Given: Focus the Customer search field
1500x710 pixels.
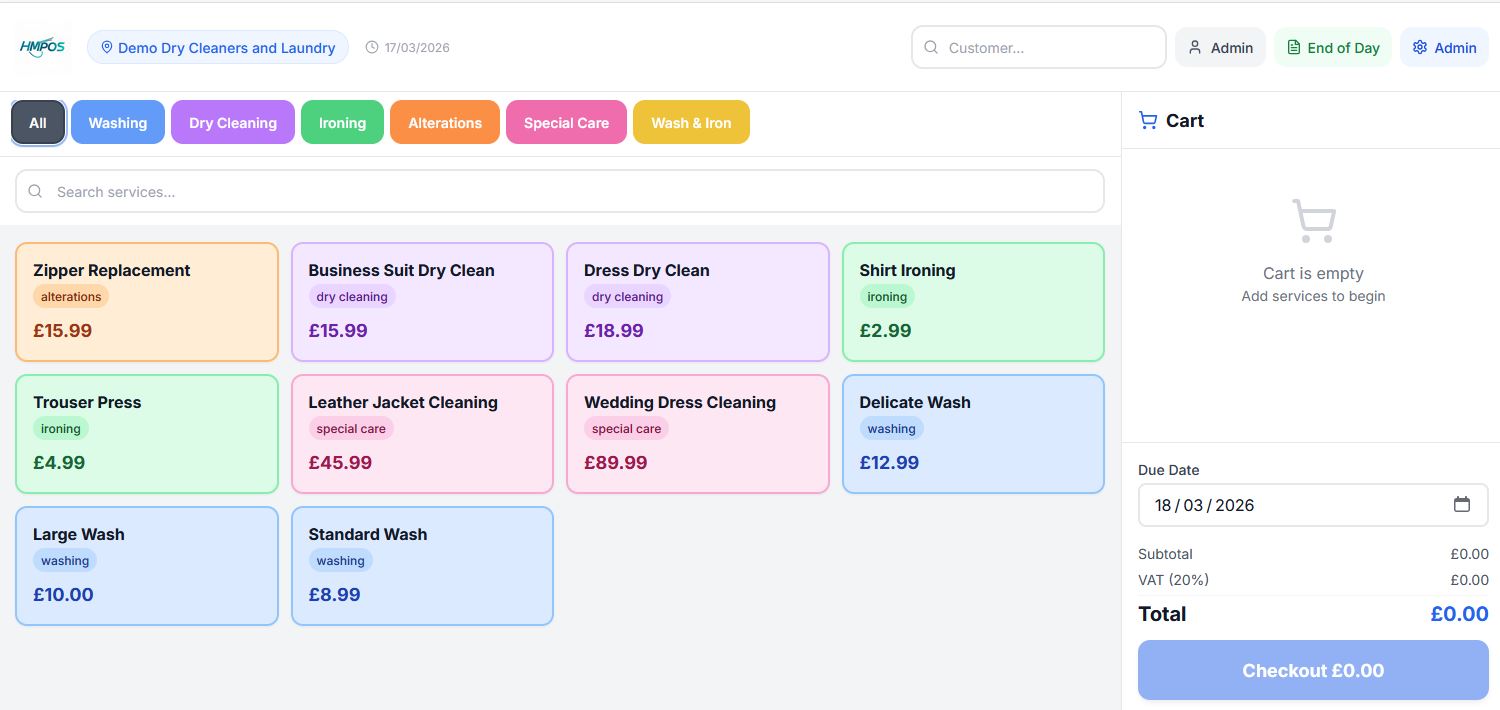Looking at the screenshot, I should 1039,47.
